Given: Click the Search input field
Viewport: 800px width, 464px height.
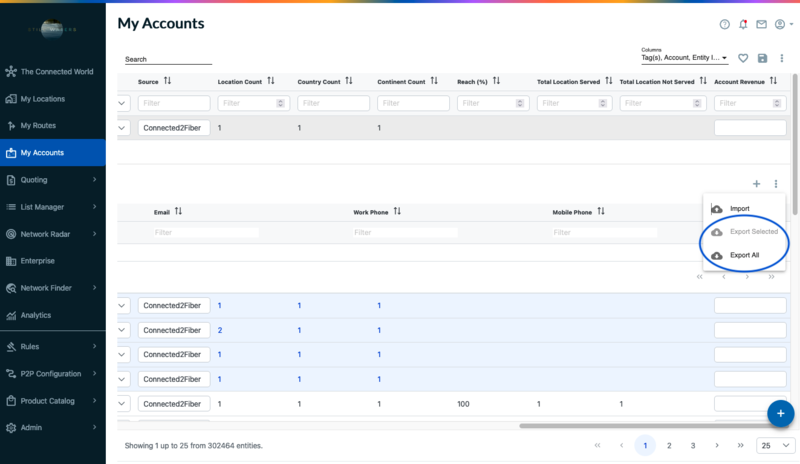Looking at the screenshot, I should point(168,60).
